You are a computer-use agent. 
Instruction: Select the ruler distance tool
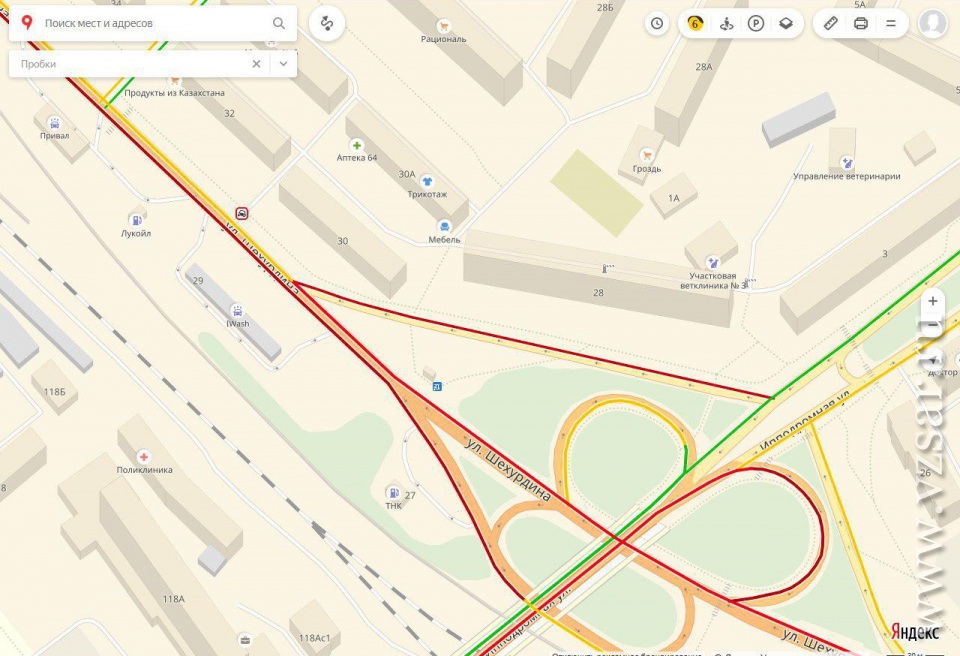click(831, 23)
